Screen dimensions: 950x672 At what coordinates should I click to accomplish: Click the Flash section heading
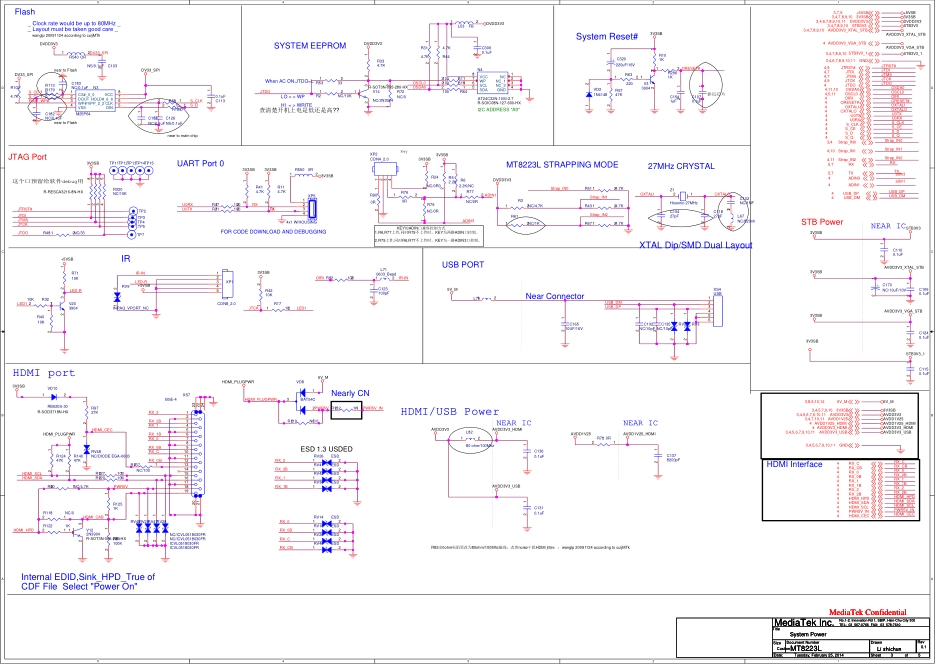tap(26, 9)
